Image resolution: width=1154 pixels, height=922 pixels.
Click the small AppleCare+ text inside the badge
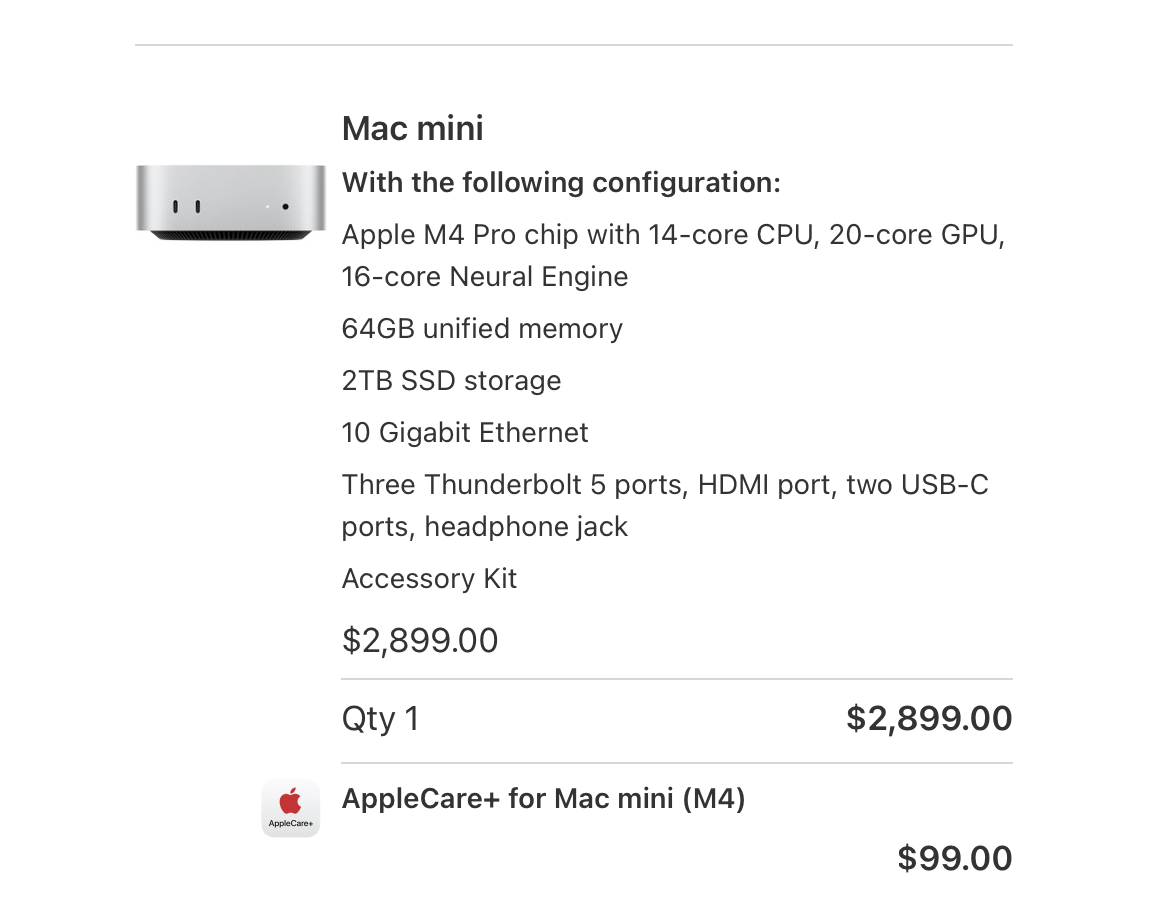click(290, 825)
